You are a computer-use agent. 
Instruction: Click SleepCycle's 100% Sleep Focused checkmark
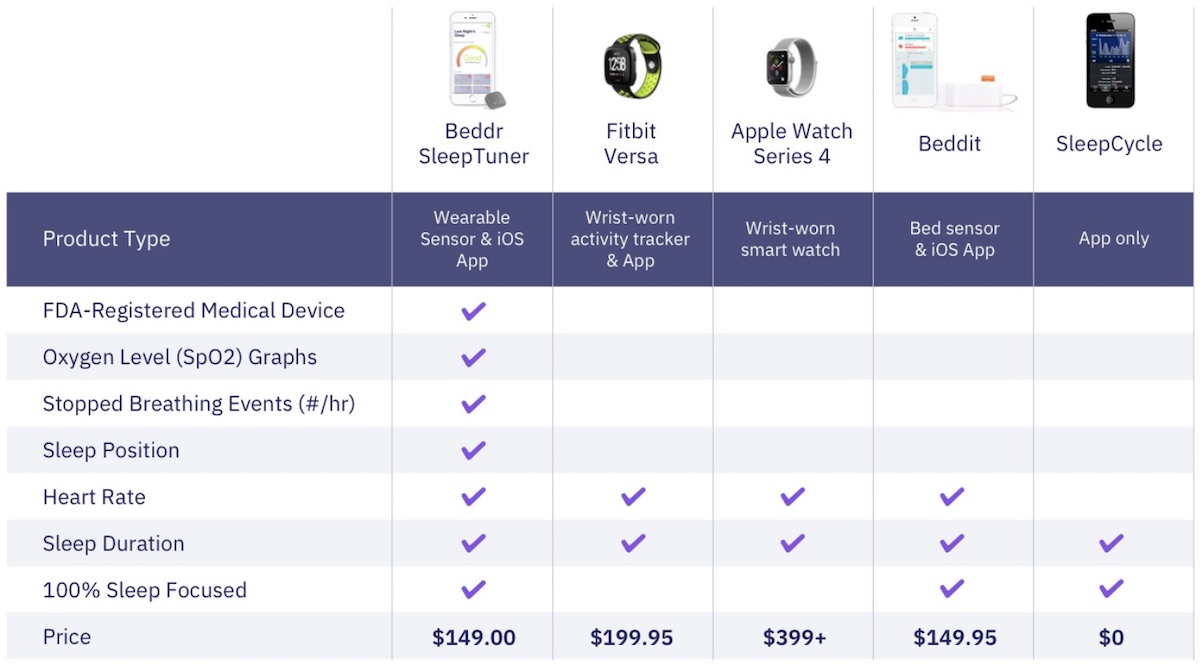(1111, 590)
